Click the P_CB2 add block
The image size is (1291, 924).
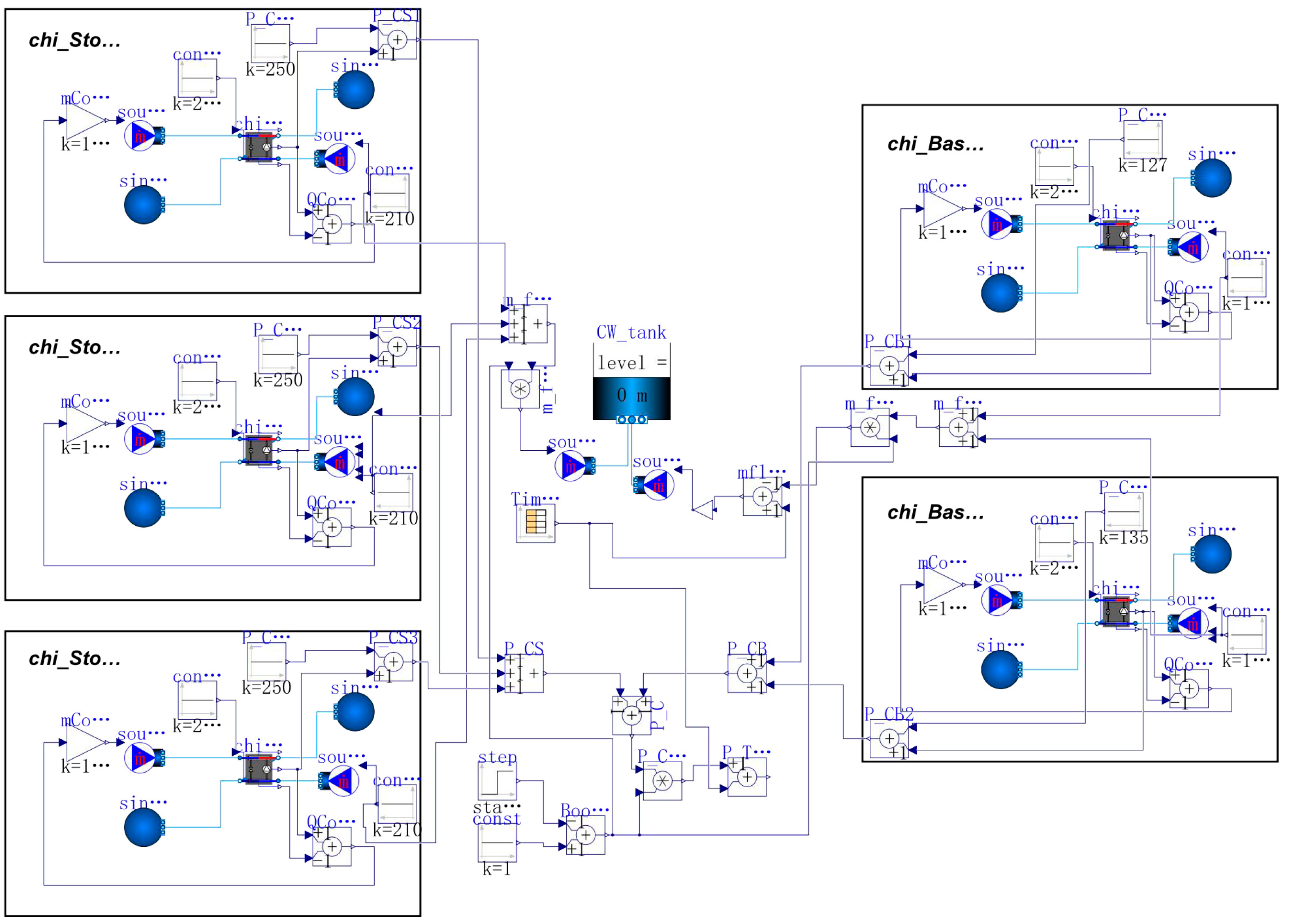point(888,739)
